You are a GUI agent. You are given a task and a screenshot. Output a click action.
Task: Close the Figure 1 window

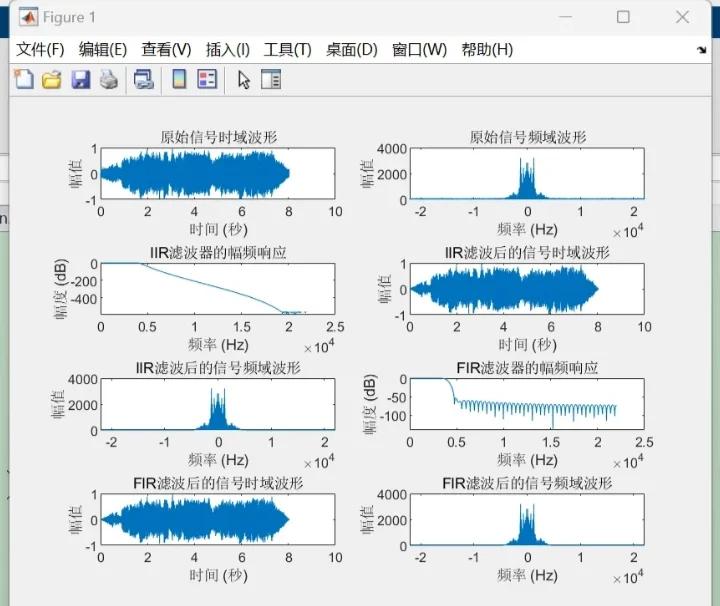click(682, 17)
